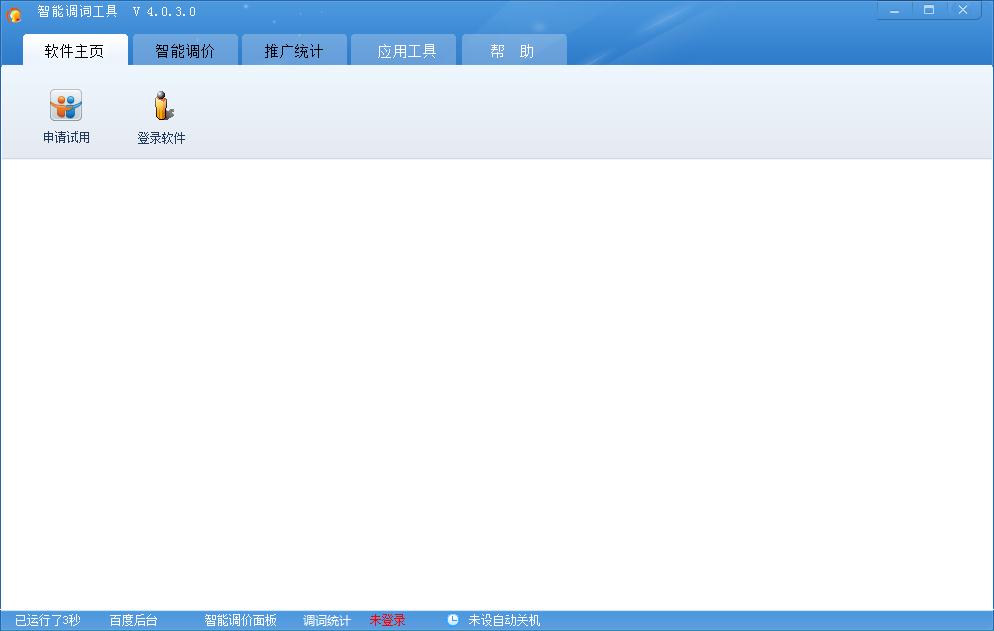Switch to the 推广统计 tab
This screenshot has width=994, height=631.
tap(294, 48)
